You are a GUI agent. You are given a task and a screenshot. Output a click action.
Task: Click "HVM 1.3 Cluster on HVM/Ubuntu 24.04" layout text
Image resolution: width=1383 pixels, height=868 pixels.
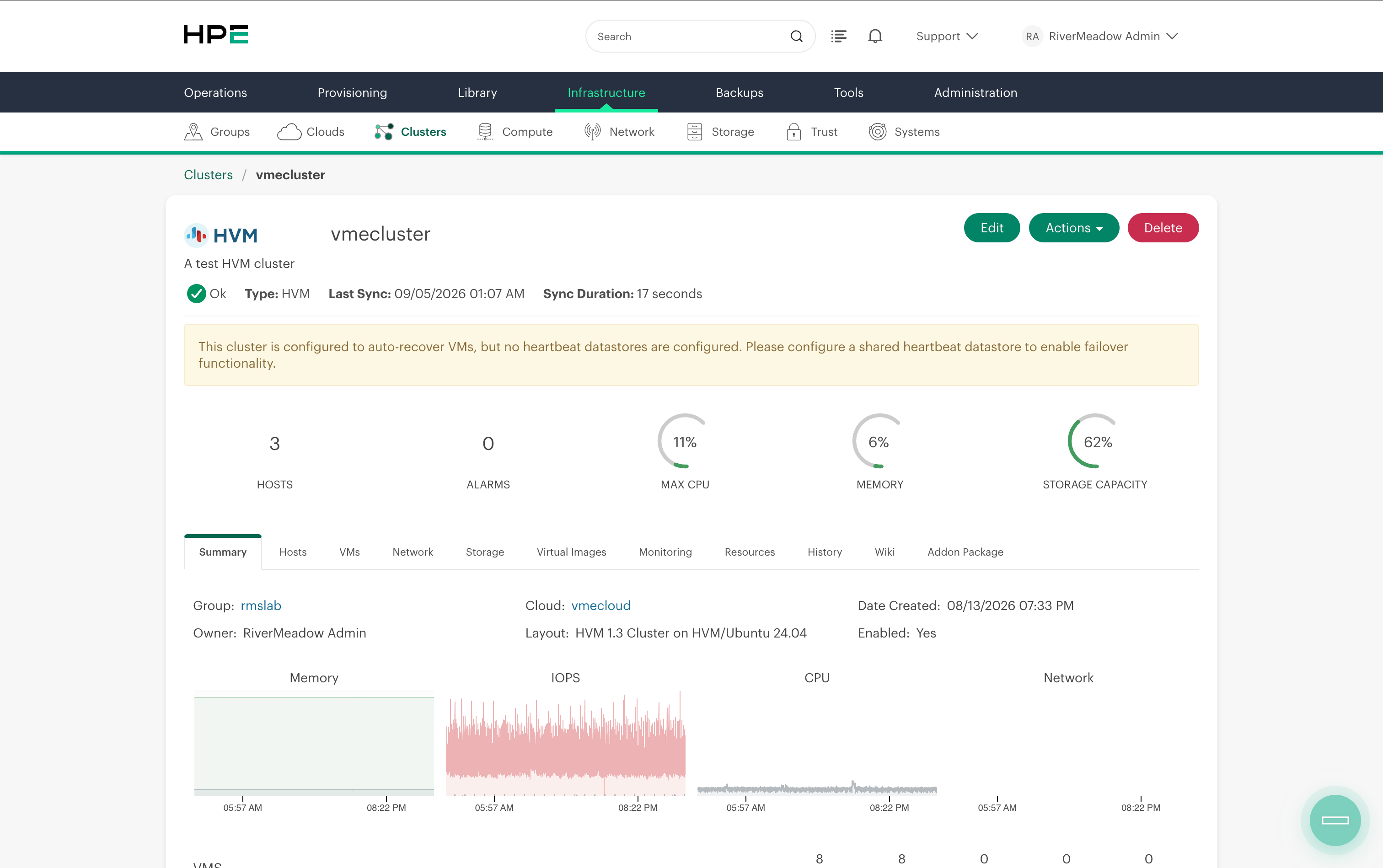(691, 633)
